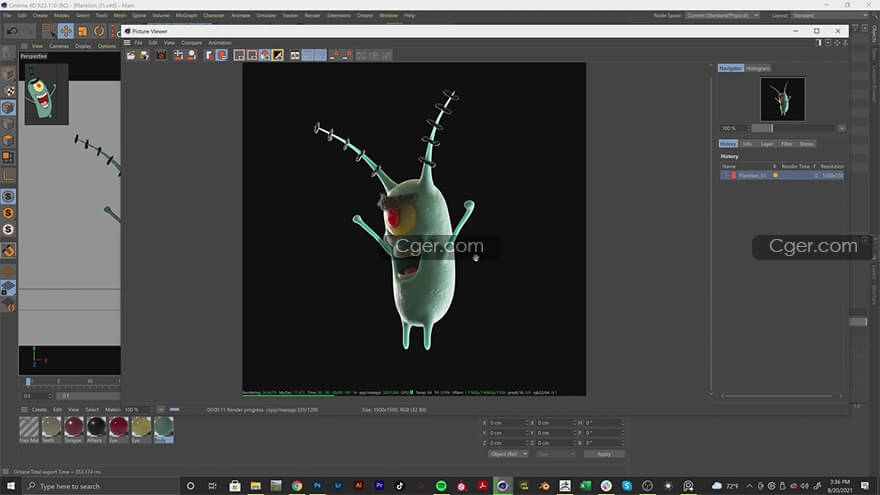Open Picture Viewer hamburger menu

[127, 43]
